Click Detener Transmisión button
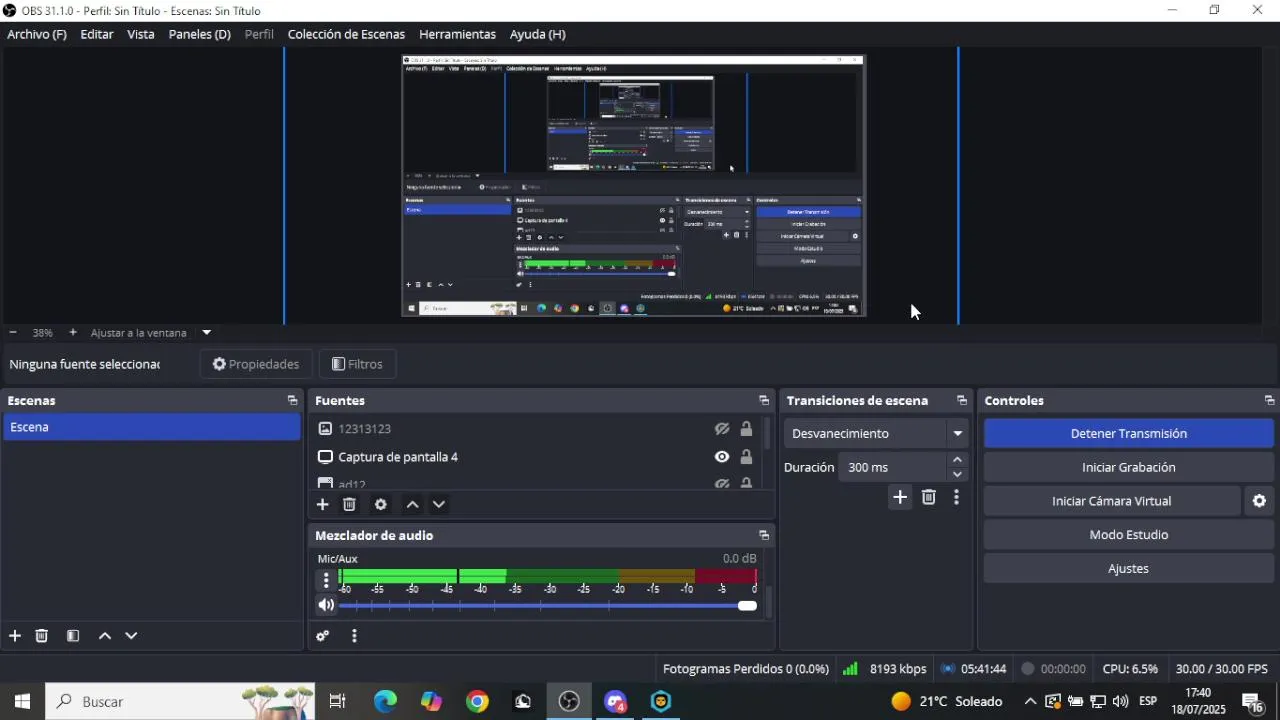The width and height of the screenshot is (1280, 720). click(1129, 433)
